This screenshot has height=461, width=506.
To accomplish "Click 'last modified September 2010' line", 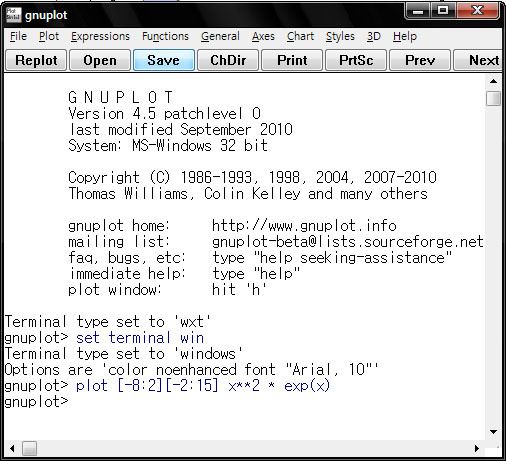I will point(180,130).
